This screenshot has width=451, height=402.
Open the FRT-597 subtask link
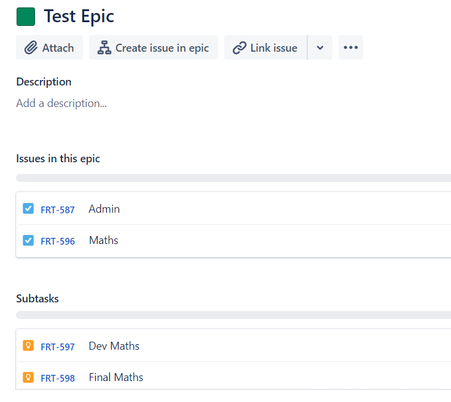pyautogui.click(x=58, y=347)
